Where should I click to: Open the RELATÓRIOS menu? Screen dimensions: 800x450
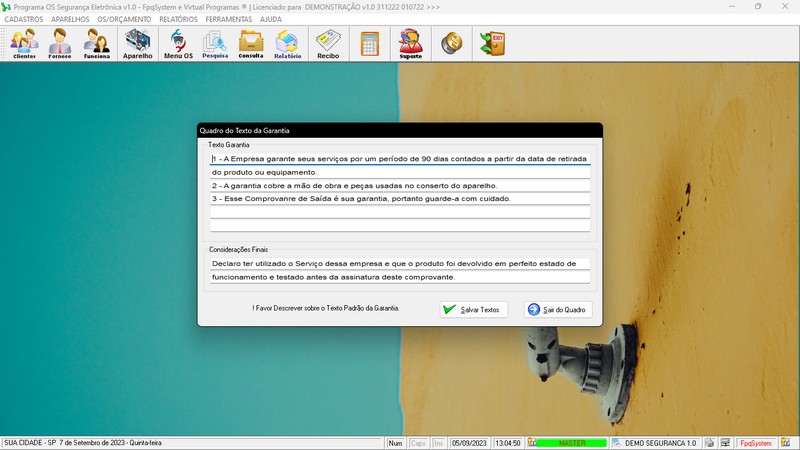point(178,19)
